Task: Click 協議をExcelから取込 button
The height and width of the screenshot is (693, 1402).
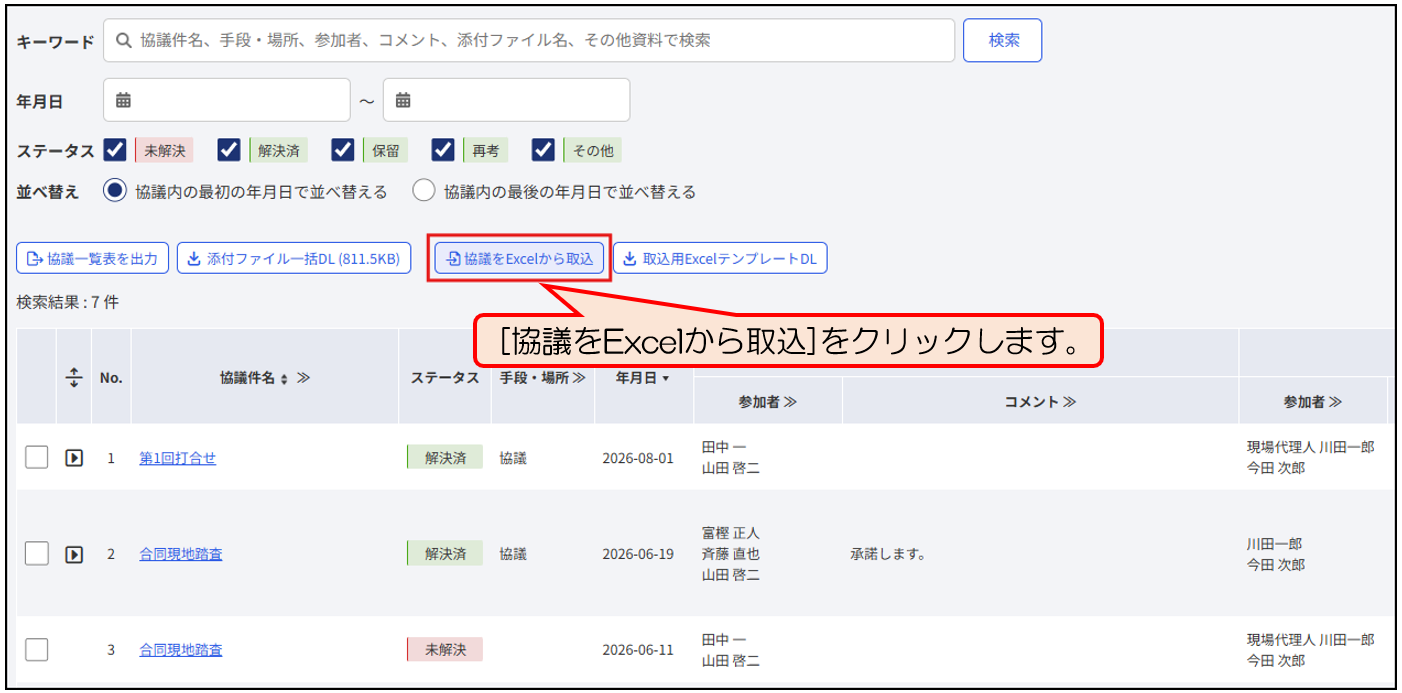Action: (520, 259)
